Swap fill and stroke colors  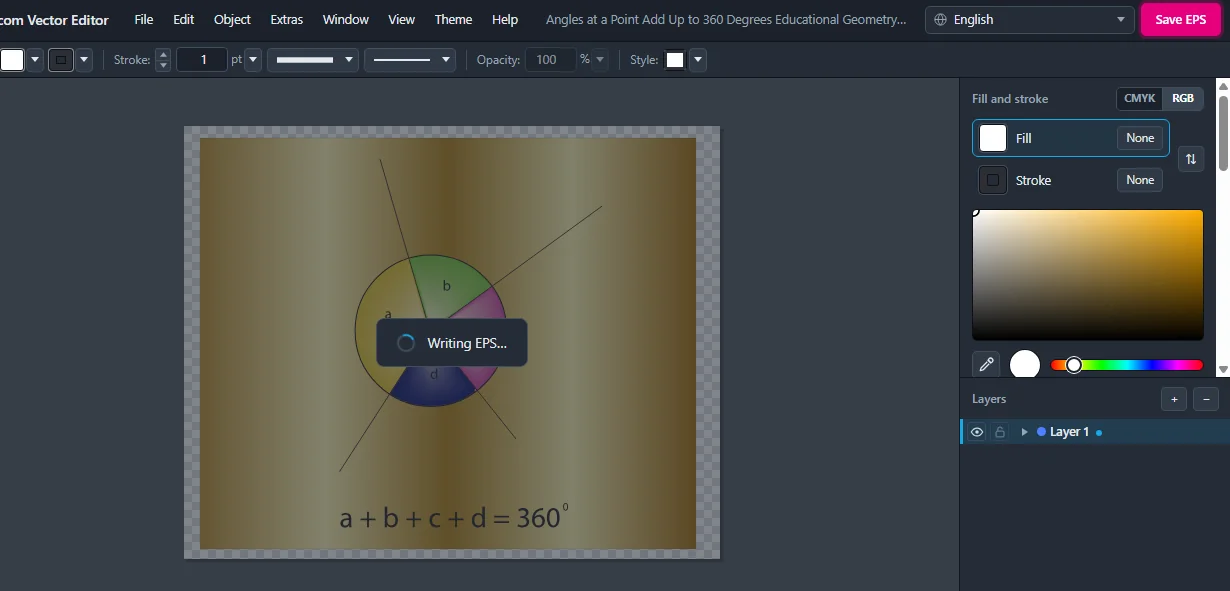coord(1191,159)
